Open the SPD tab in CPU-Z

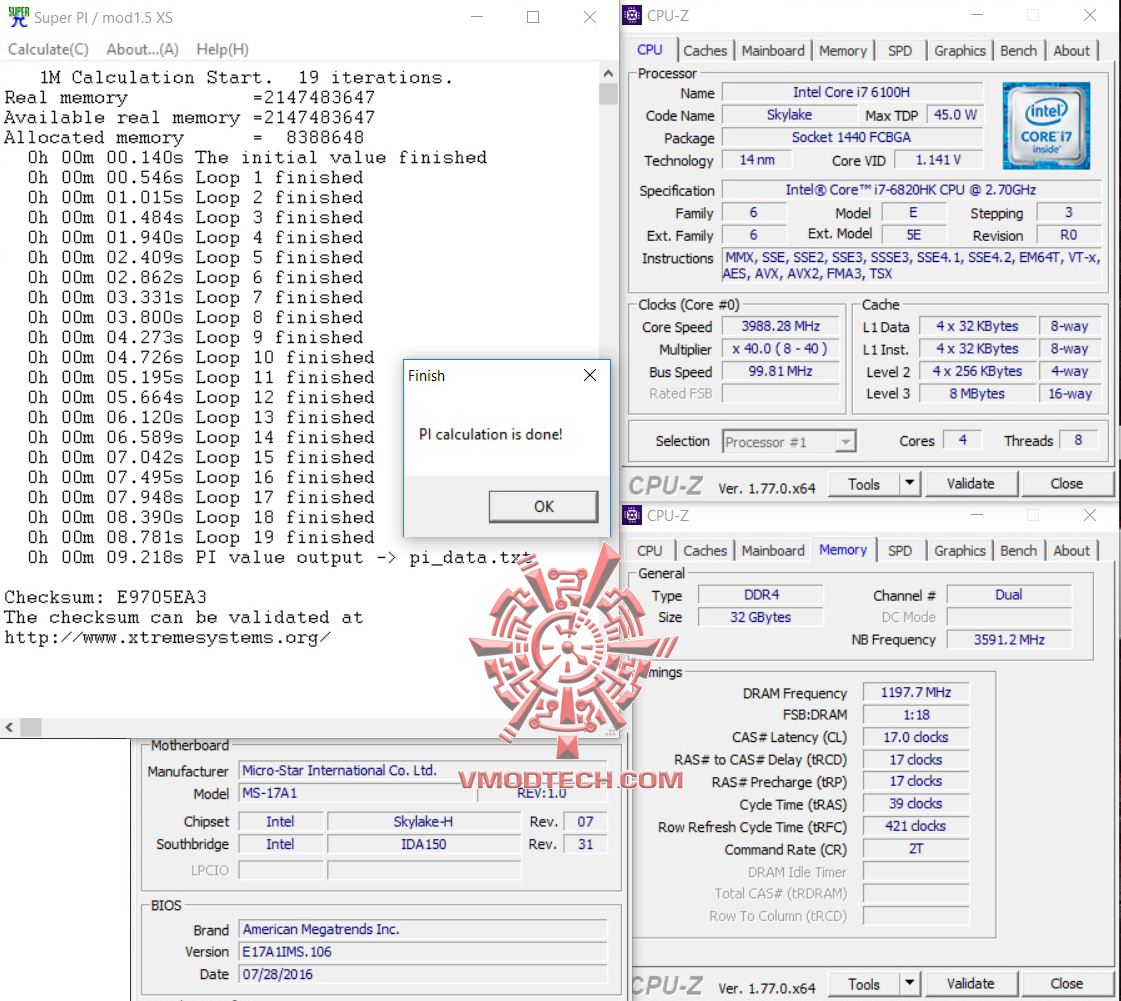click(900, 50)
